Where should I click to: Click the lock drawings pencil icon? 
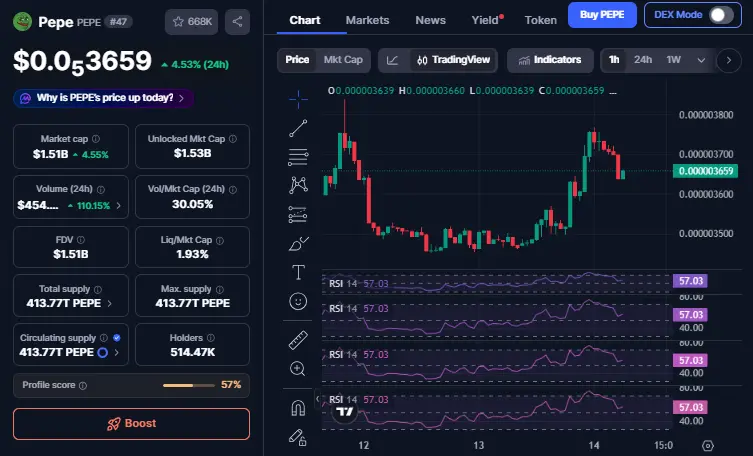click(x=298, y=437)
